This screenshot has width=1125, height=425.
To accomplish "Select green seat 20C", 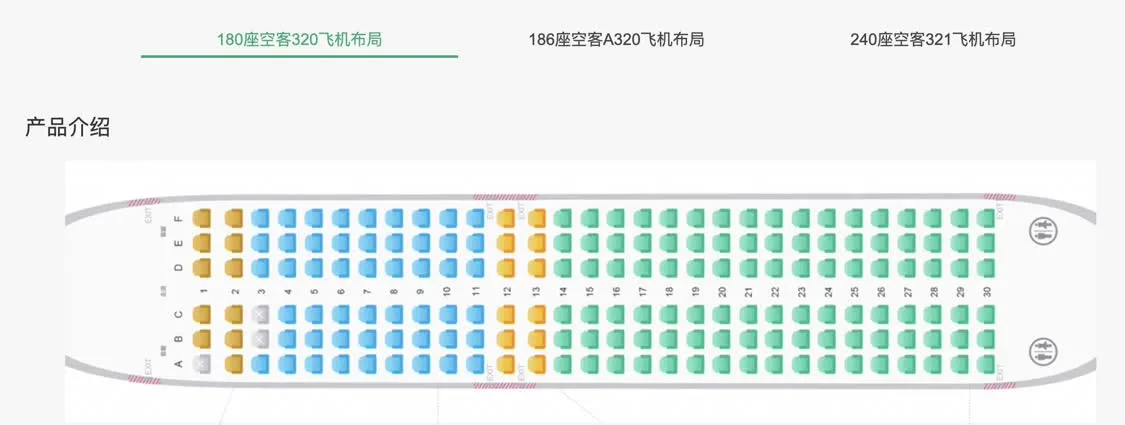I will 721,314.
